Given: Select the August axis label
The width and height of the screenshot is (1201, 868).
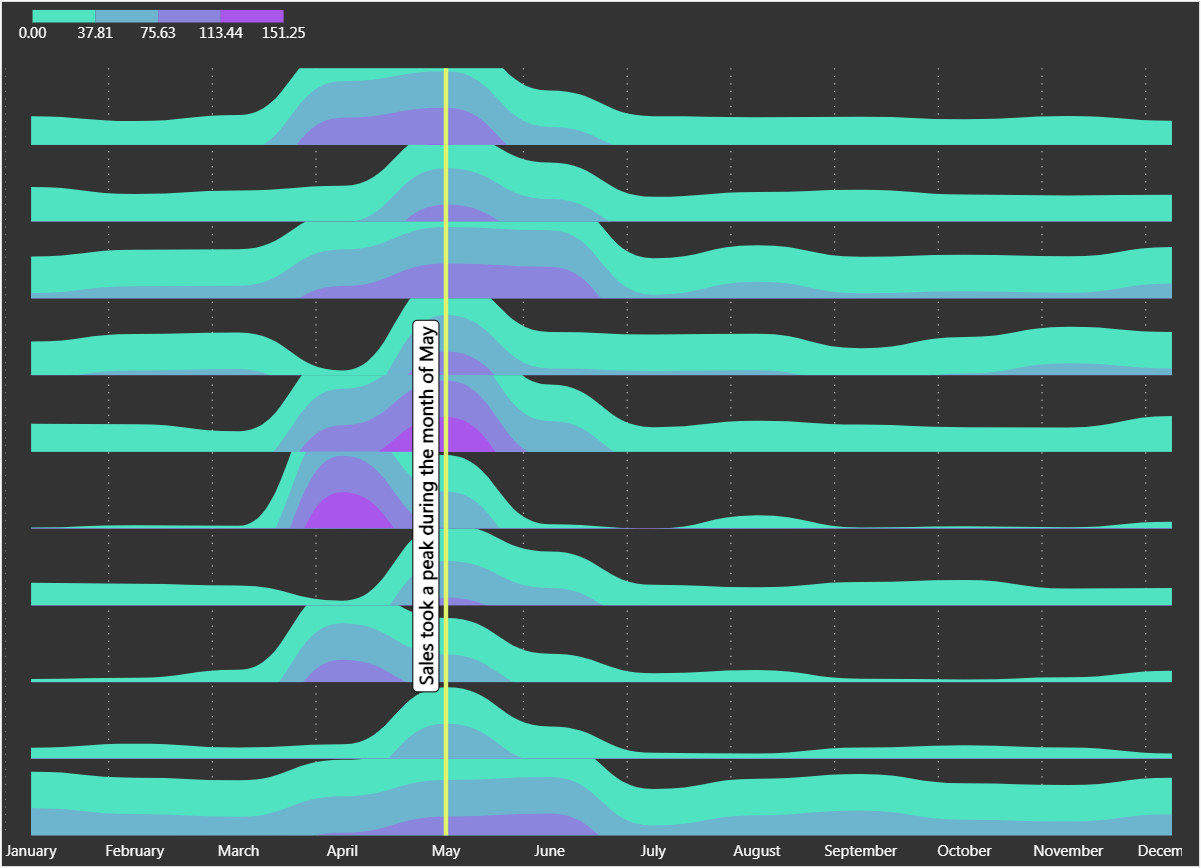Looking at the screenshot, I should tap(757, 851).
